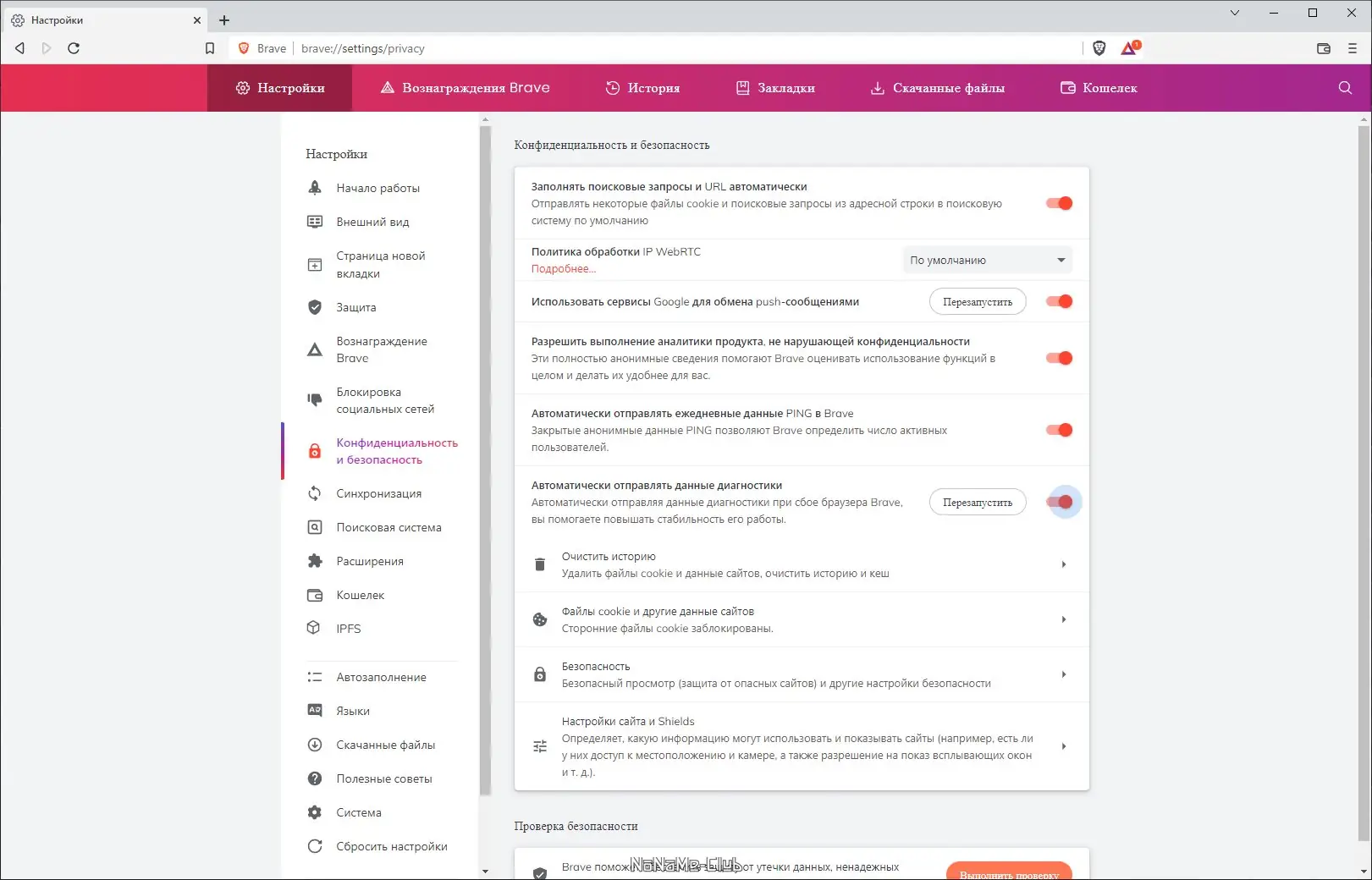Bookmark this page with the bookmark icon
1372x880 pixels.
tap(210, 48)
